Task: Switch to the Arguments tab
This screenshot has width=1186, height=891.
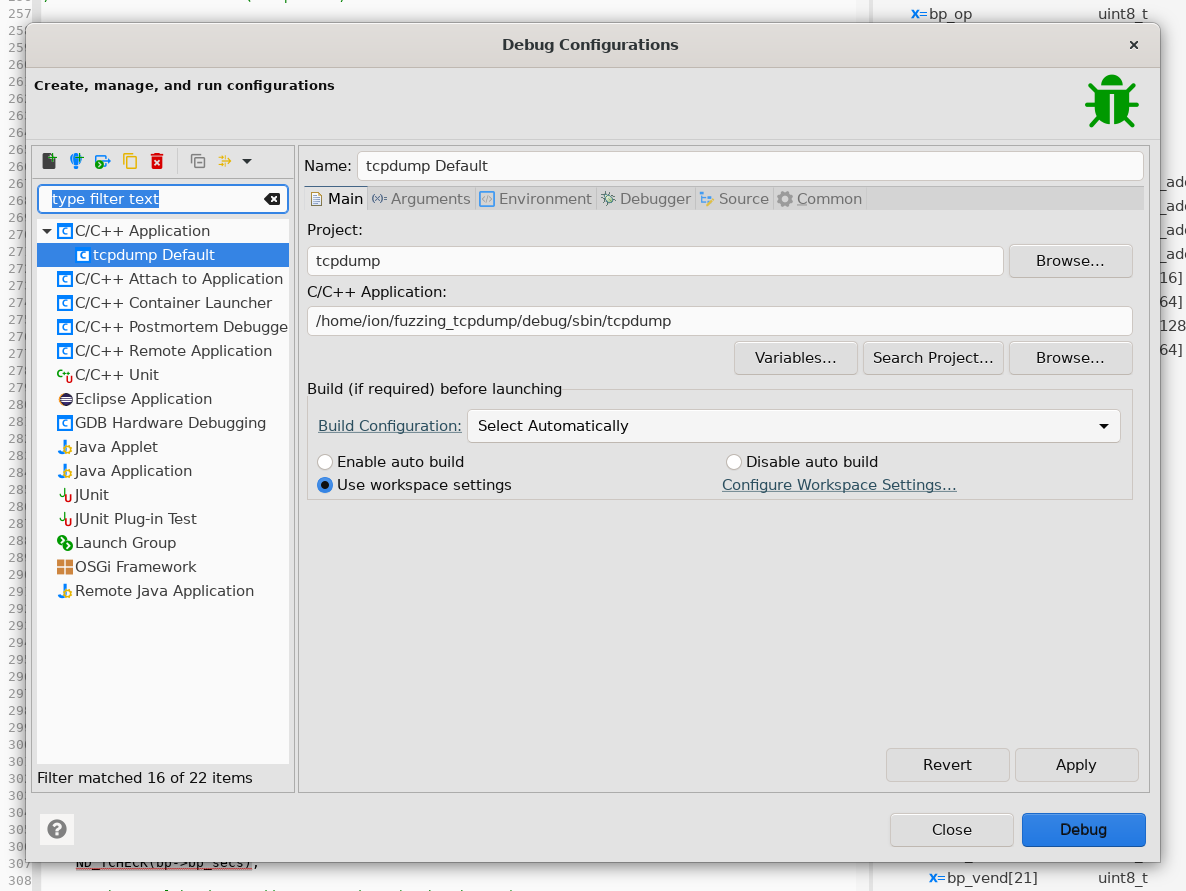Action: click(421, 199)
